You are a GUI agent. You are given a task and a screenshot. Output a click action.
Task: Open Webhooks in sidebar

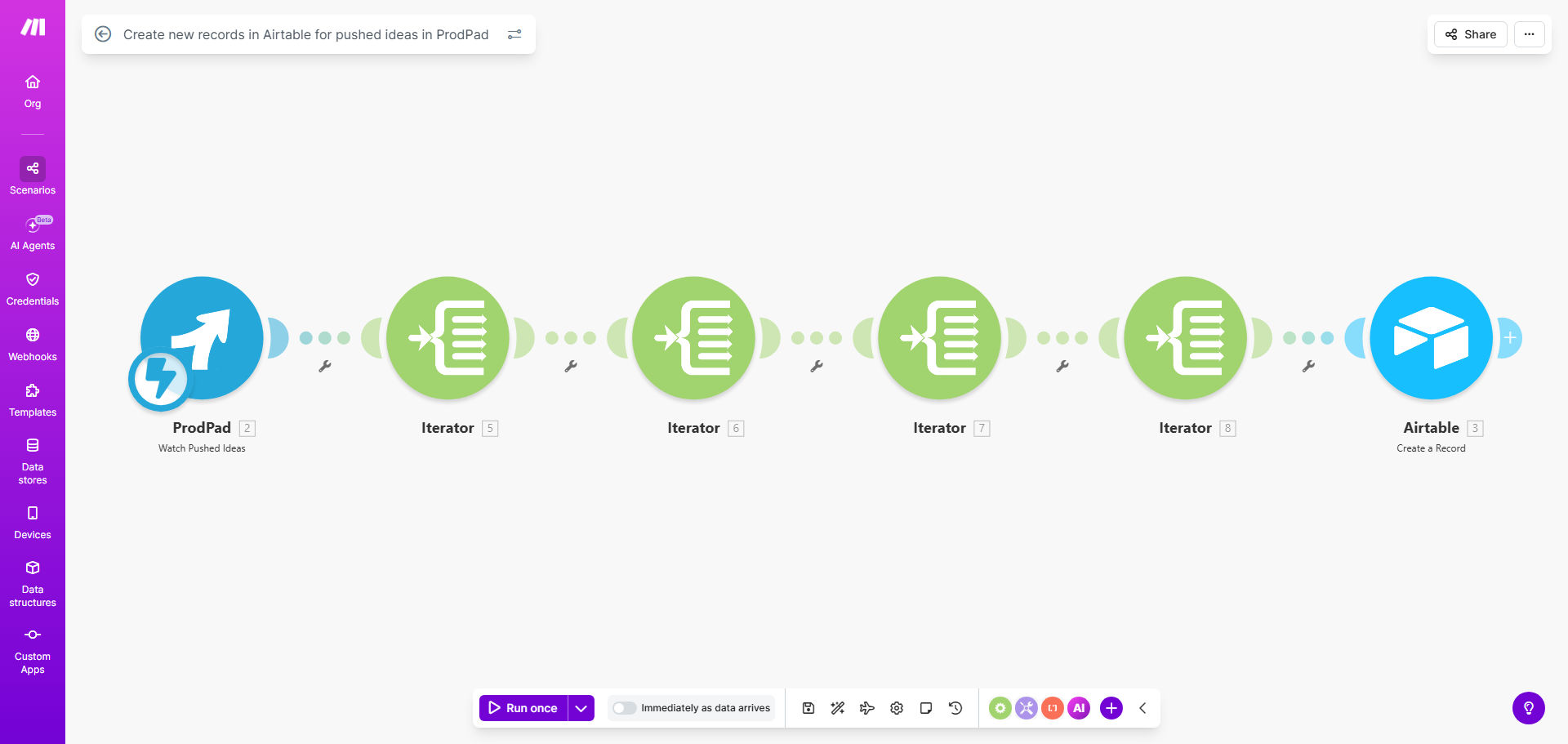[33, 345]
